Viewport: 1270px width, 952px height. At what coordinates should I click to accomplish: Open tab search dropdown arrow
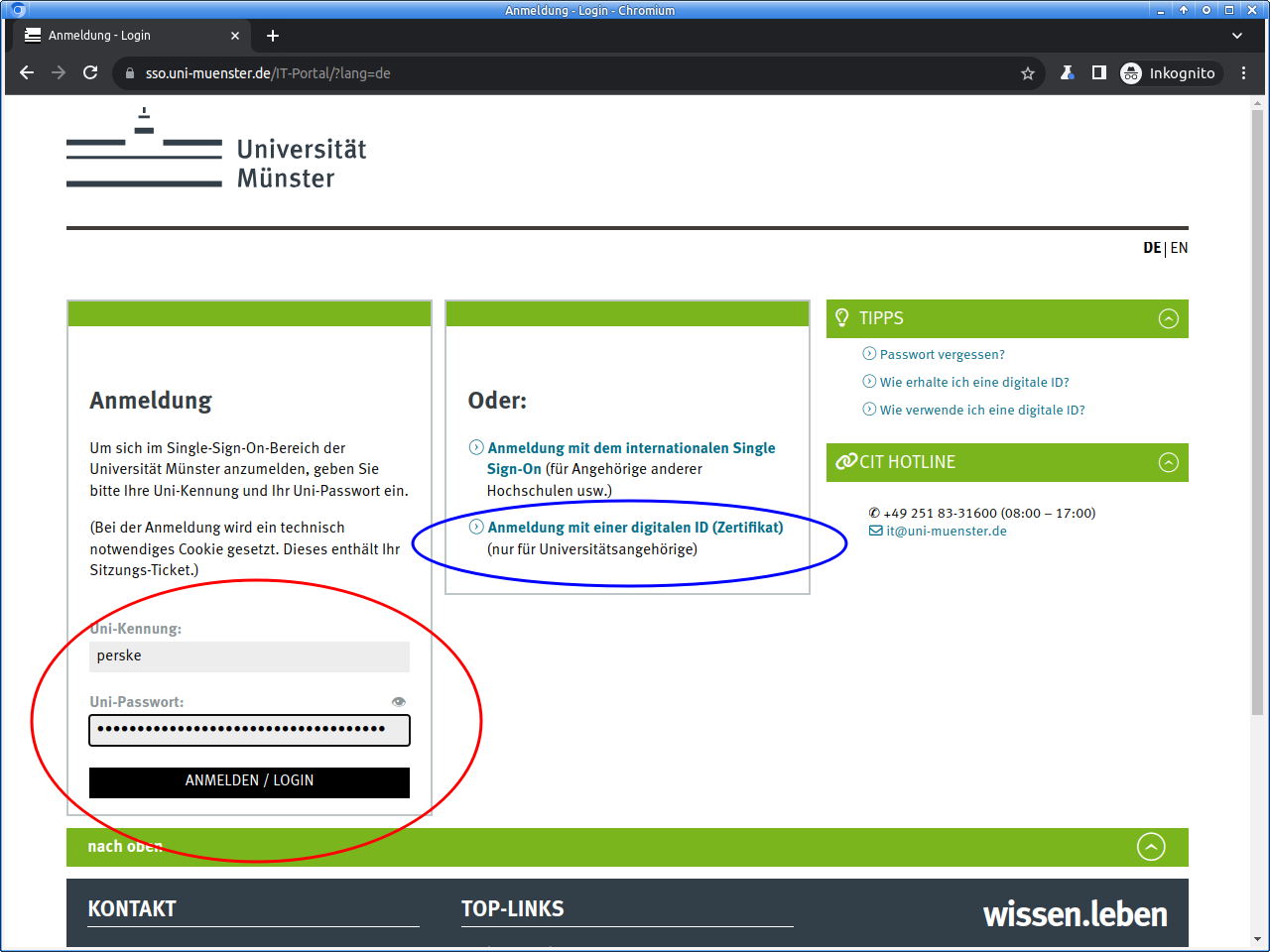click(1237, 36)
